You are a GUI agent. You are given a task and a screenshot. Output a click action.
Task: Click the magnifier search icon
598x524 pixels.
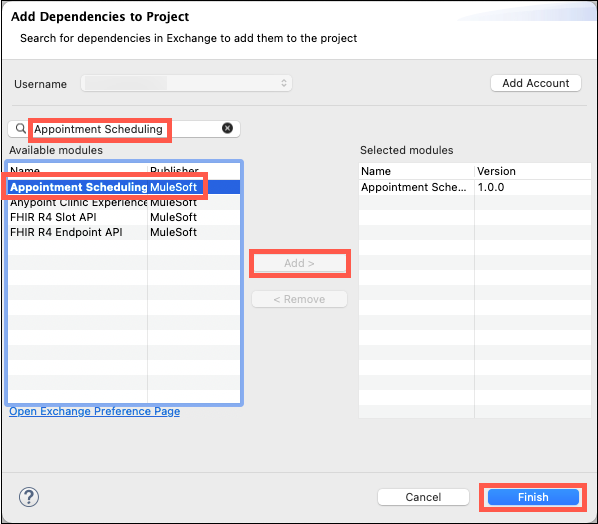click(21, 129)
